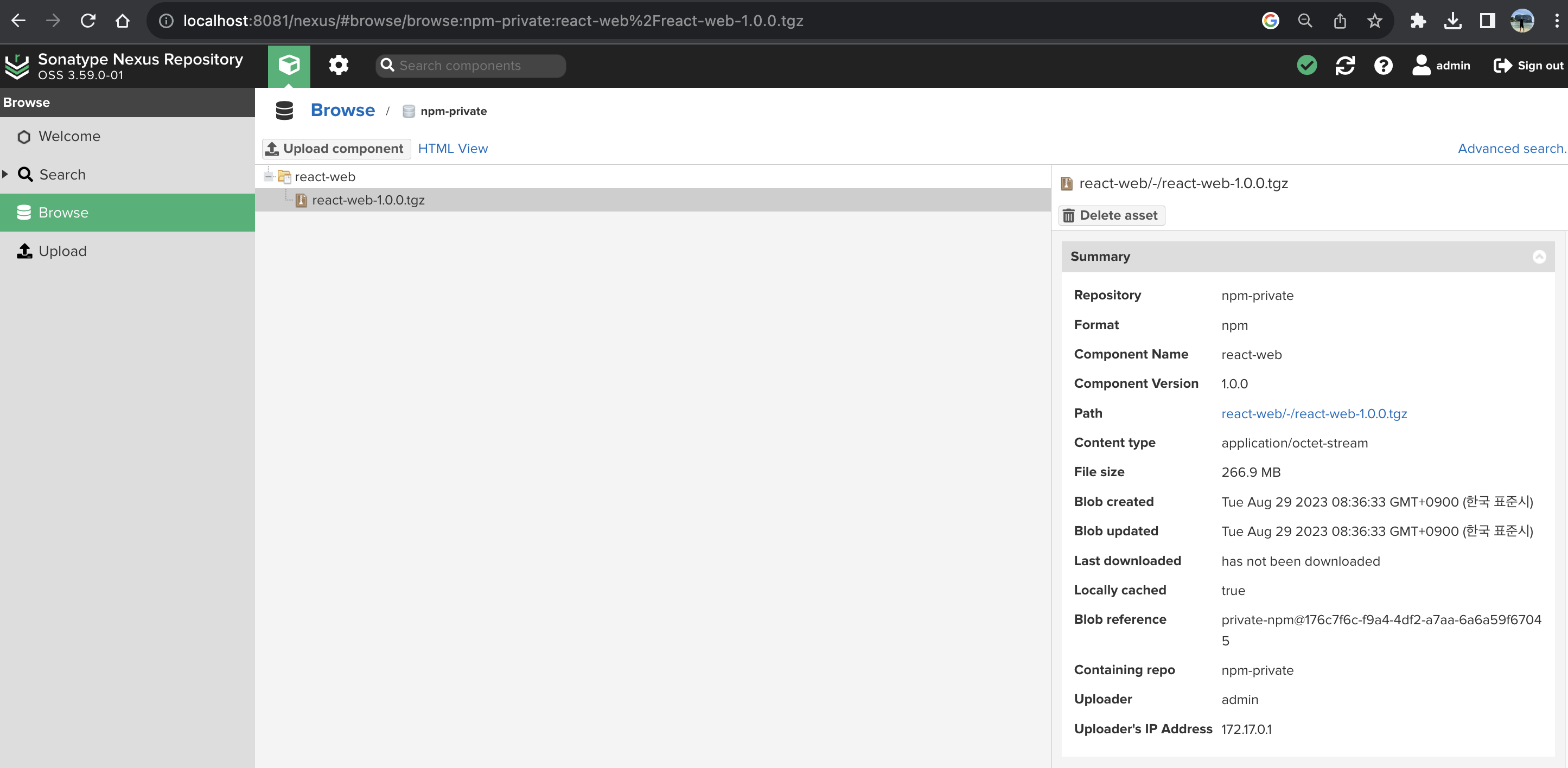Click the Sign out button
Viewport: 1568px width, 768px height.
pos(1528,65)
